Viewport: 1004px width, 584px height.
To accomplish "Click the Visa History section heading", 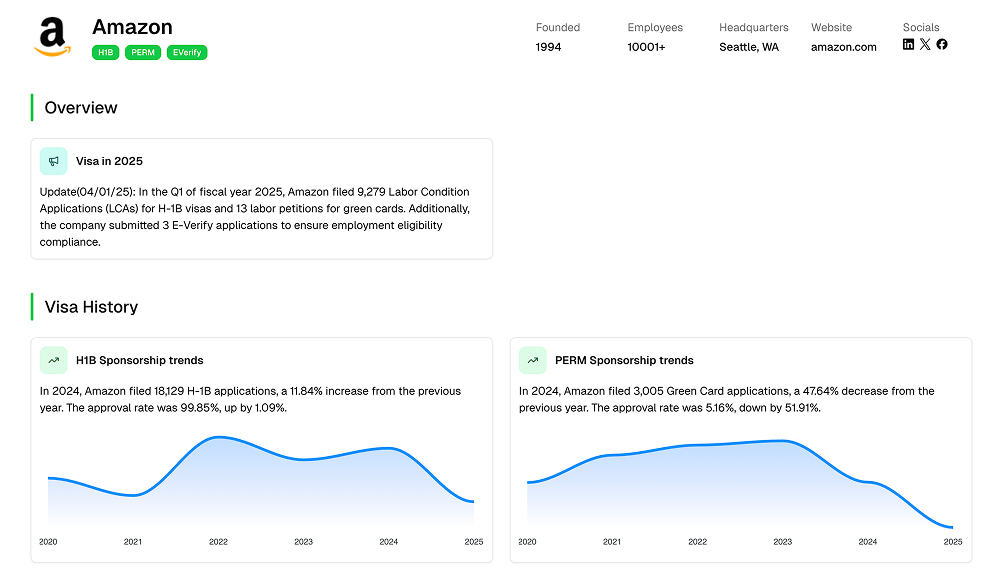I will (91, 307).
